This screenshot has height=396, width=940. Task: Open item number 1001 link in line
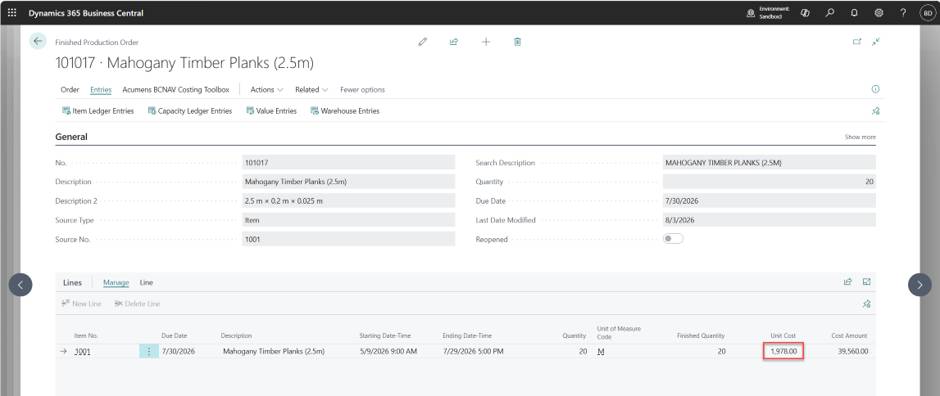click(82, 352)
